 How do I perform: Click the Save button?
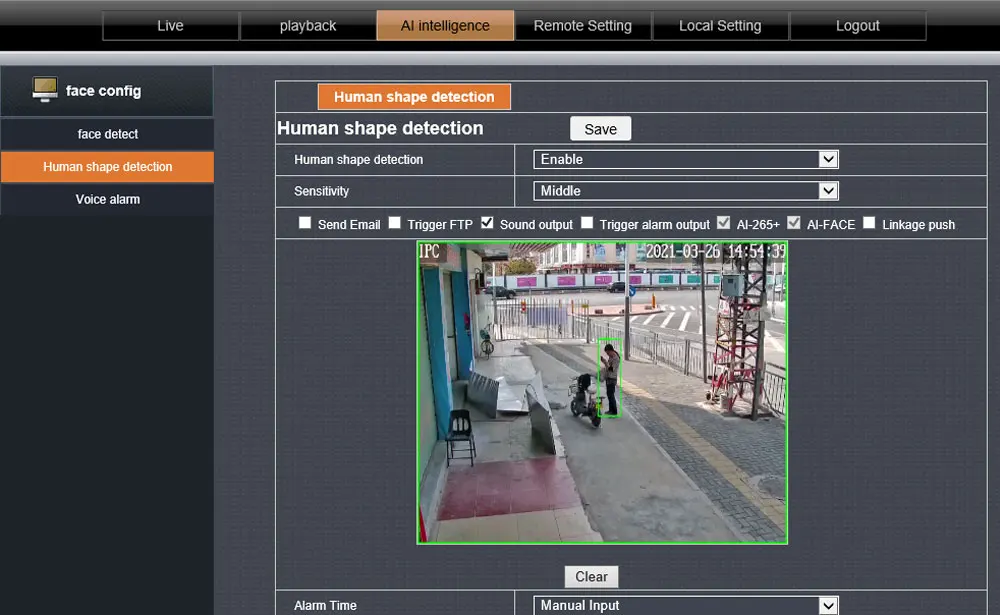pyautogui.click(x=600, y=129)
